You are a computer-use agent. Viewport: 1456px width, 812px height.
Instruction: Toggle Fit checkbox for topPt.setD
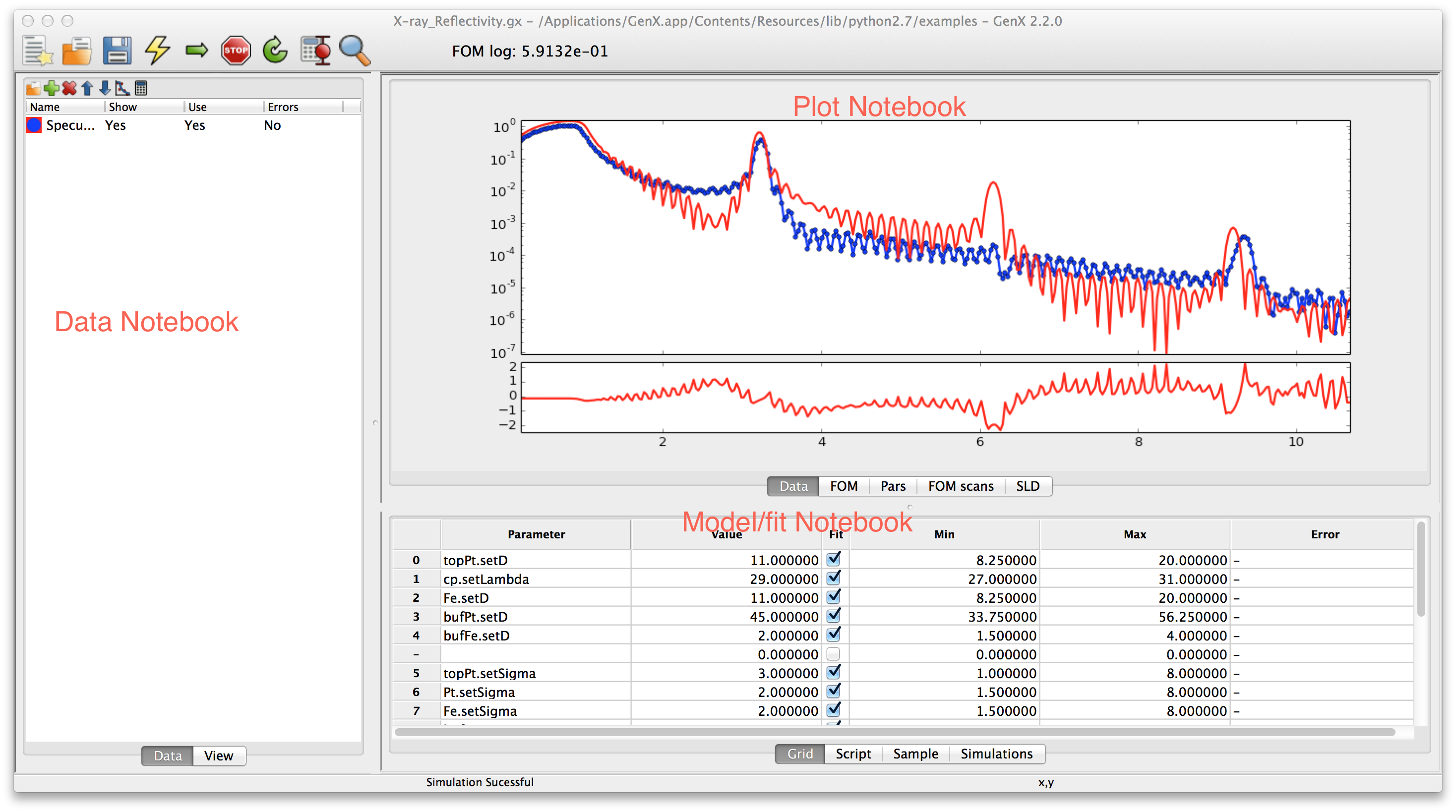(x=833, y=559)
